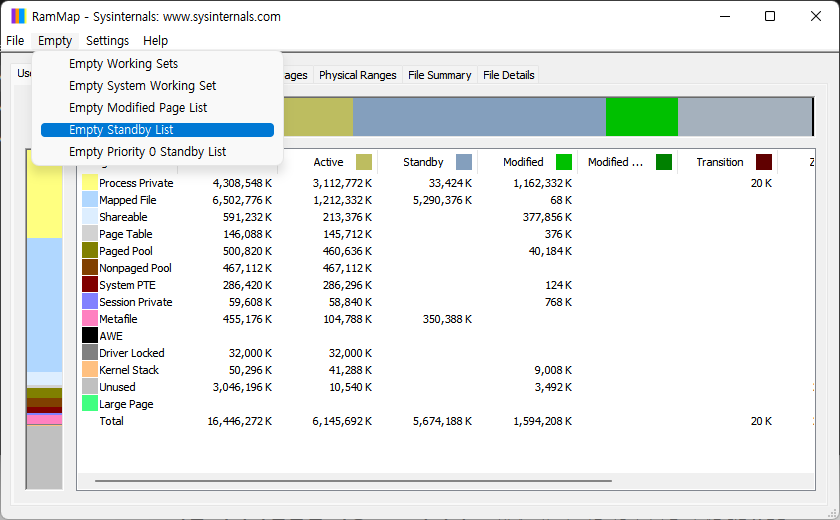Open the File menu
Viewport: 840px width, 520px height.
tap(15, 41)
